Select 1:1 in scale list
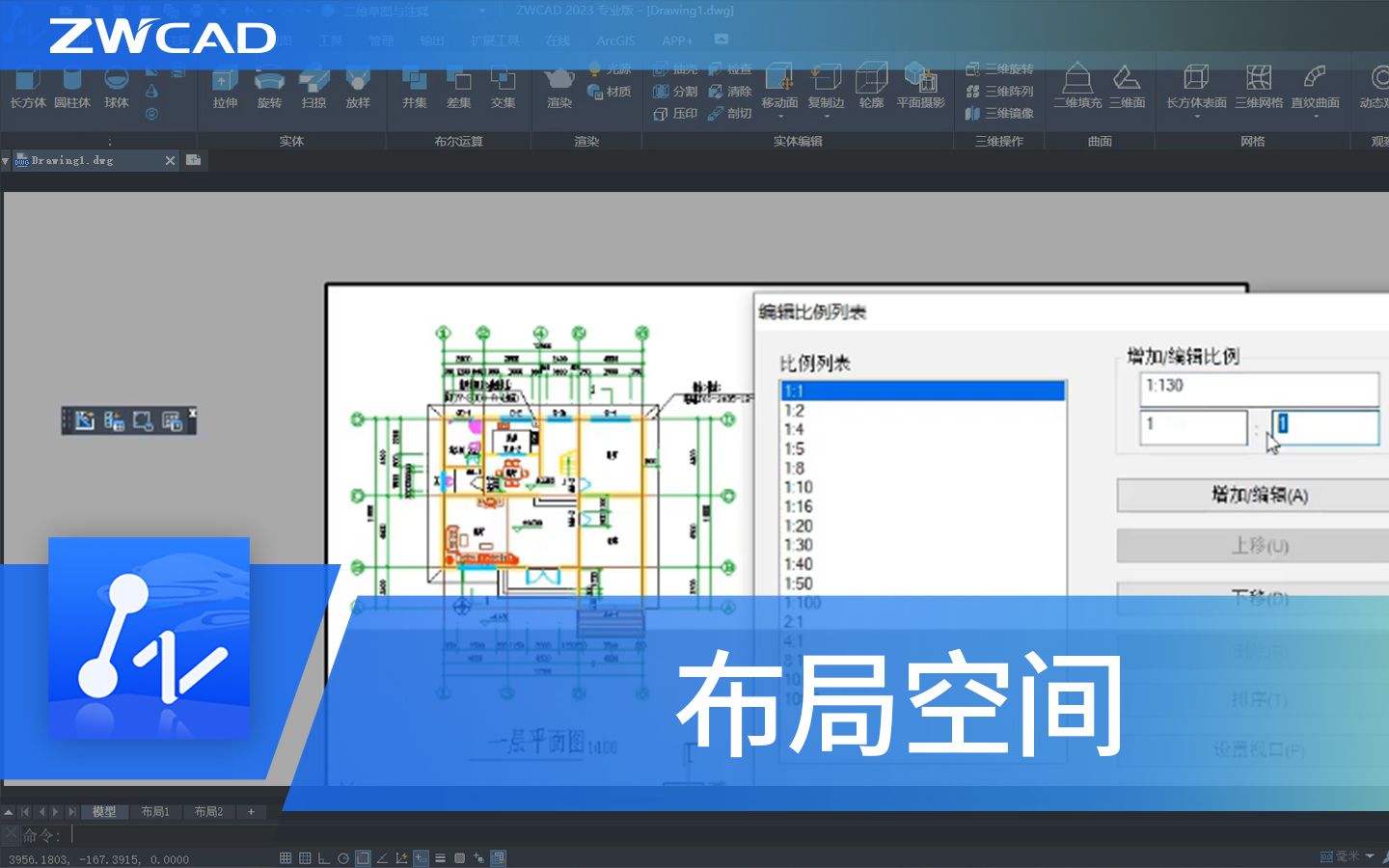The height and width of the screenshot is (868, 1389). pos(923,391)
